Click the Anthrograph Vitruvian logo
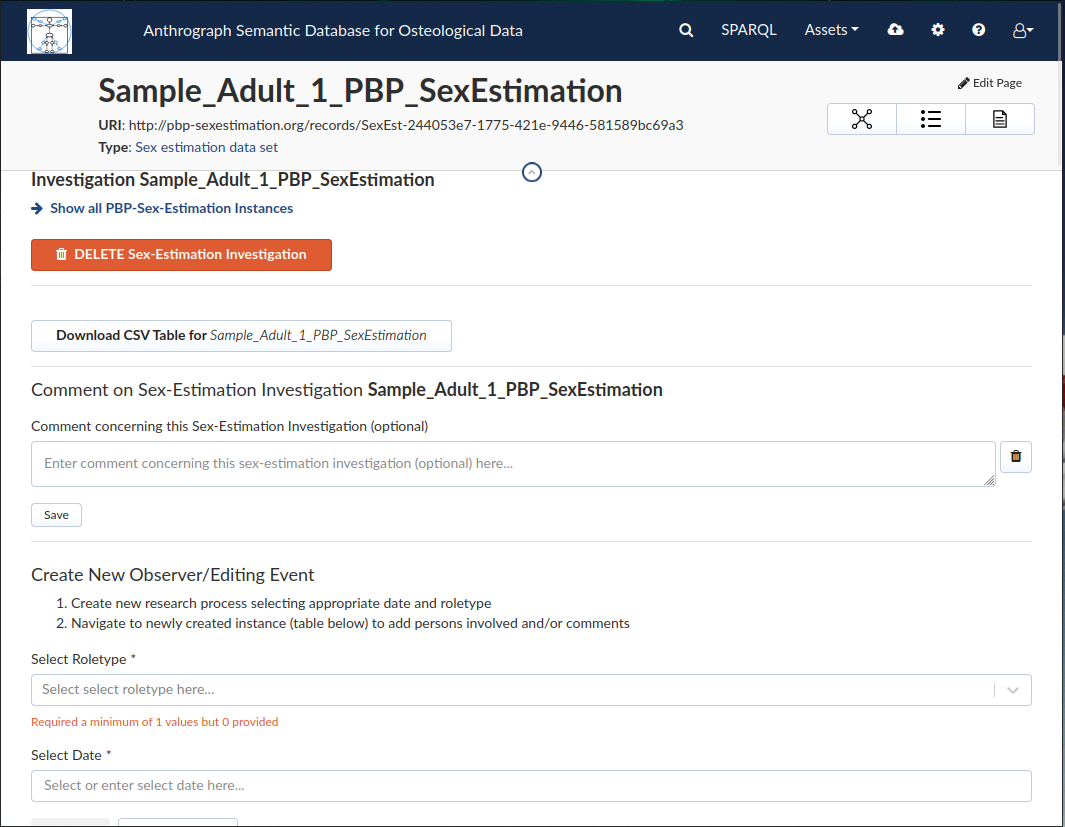The image size is (1065, 827). pyautogui.click(x=50, y=31)
